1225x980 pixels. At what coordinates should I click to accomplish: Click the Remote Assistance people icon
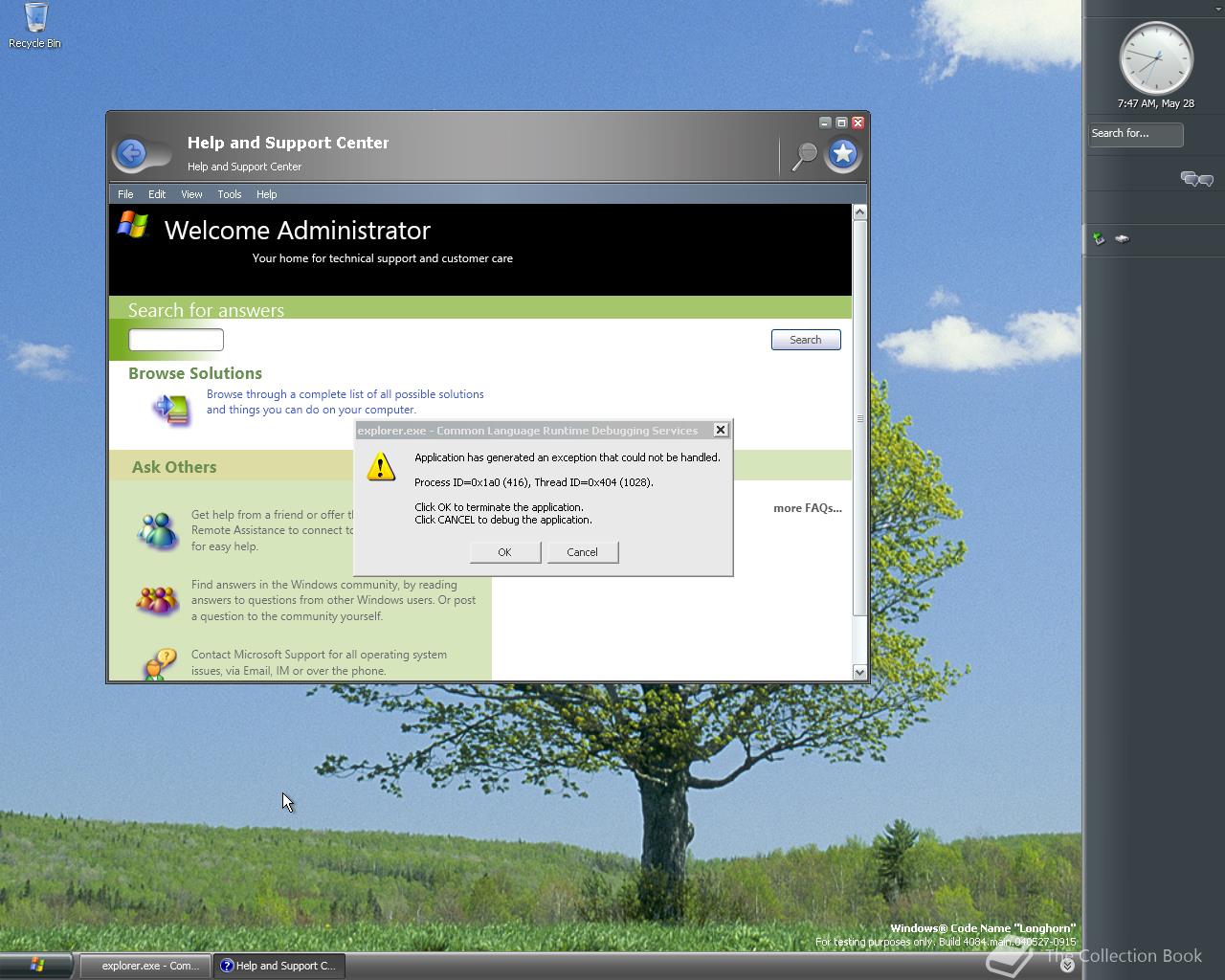pos(158,530)
